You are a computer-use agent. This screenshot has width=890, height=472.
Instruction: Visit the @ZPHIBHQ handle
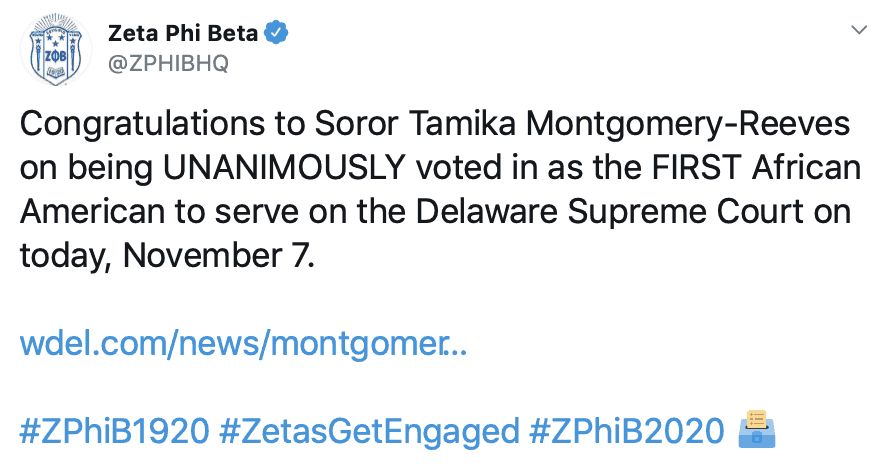pos(168,63)
